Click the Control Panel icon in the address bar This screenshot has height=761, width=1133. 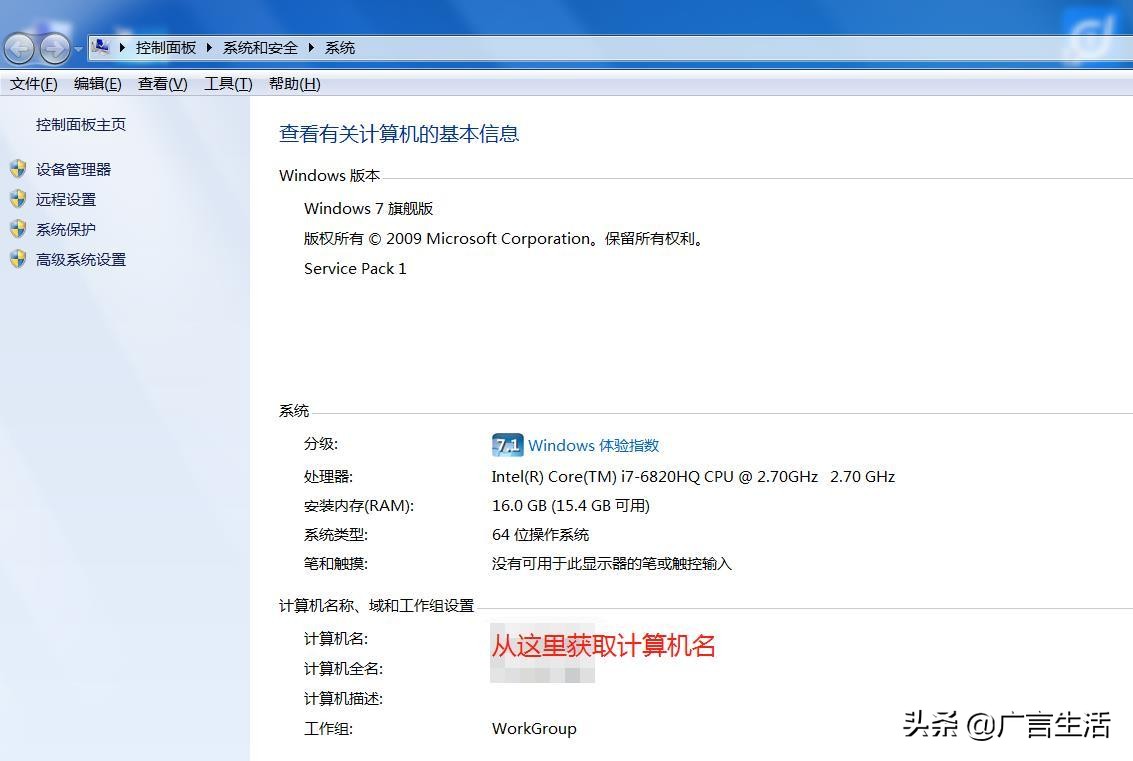click(x=100, y=46)
